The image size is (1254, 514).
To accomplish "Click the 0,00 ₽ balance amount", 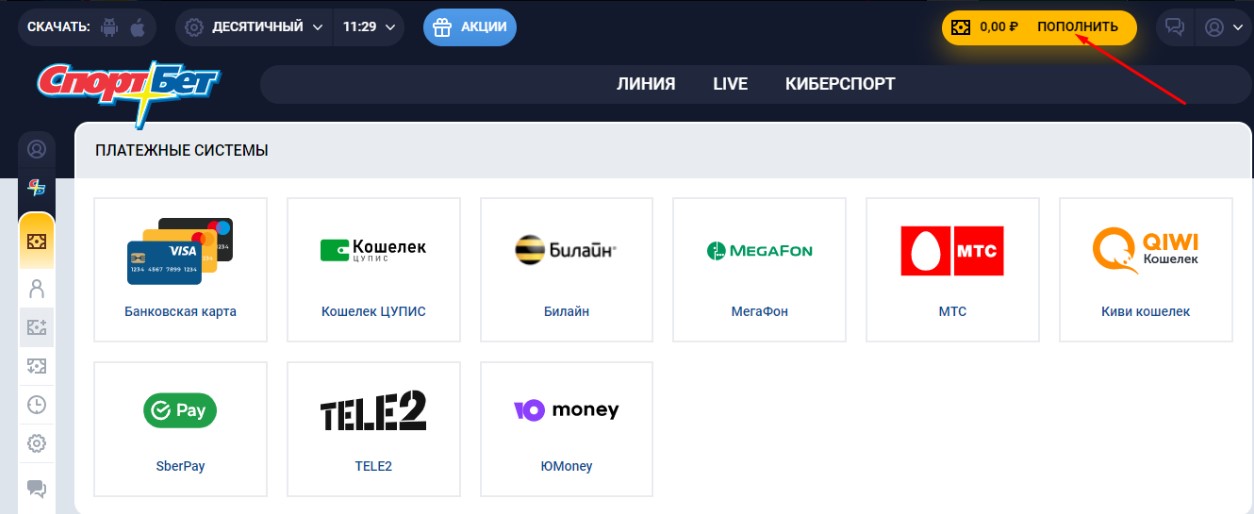I will [x=999, y=27].
